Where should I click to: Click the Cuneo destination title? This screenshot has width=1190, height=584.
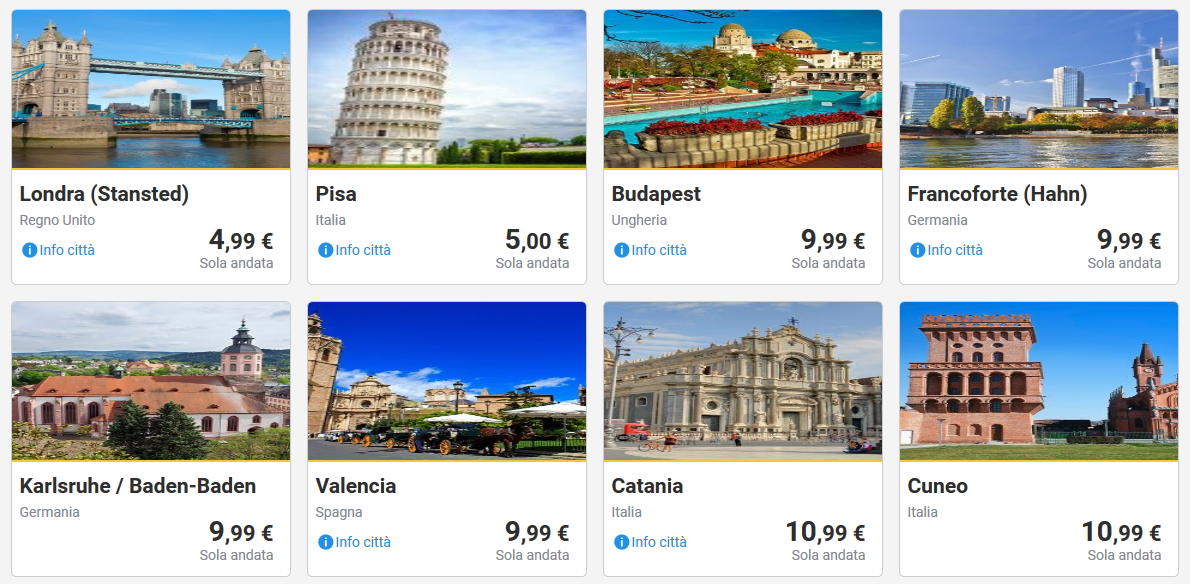tap(938, 486)
